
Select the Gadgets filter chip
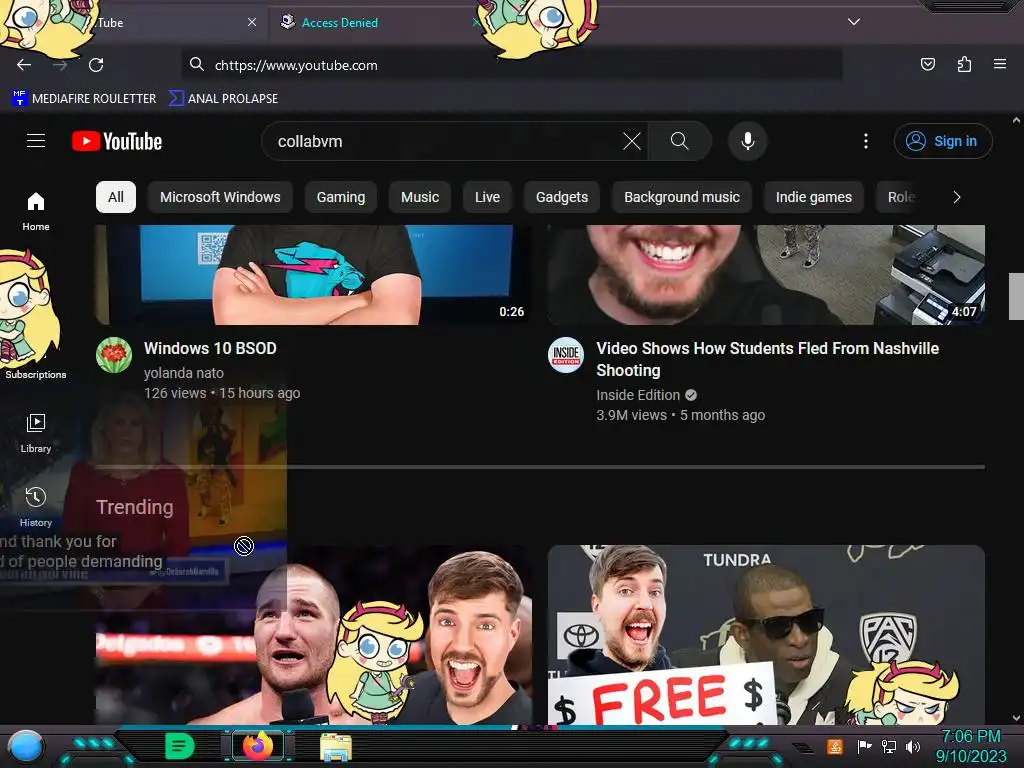[562, 197]
